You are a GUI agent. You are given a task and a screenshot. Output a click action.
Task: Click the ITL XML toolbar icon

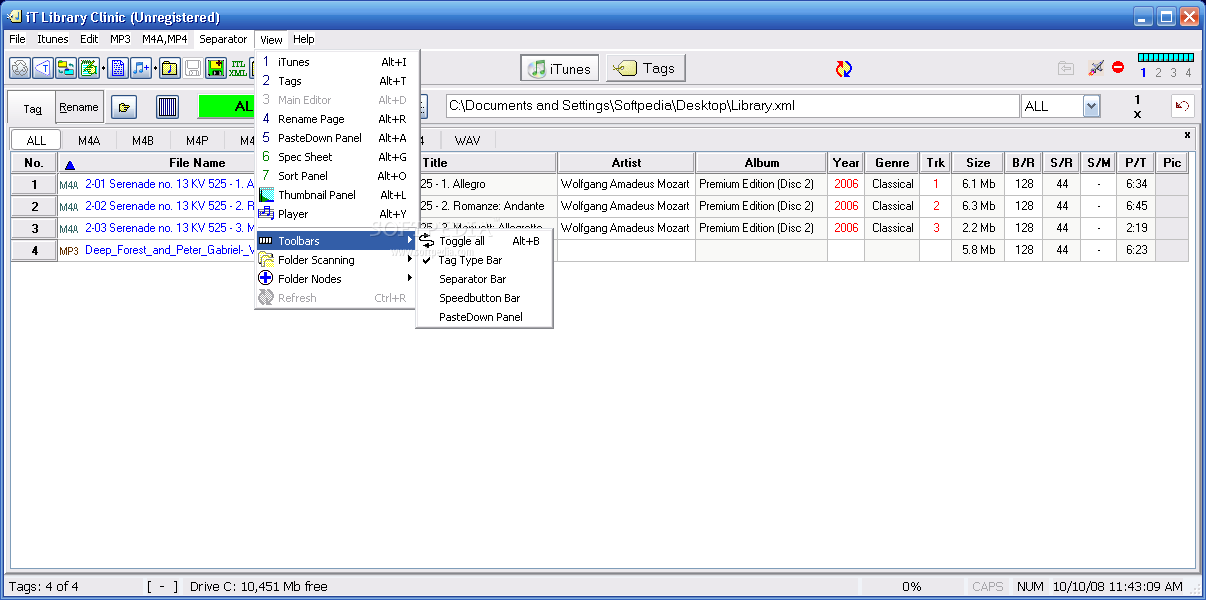point(238,68)
